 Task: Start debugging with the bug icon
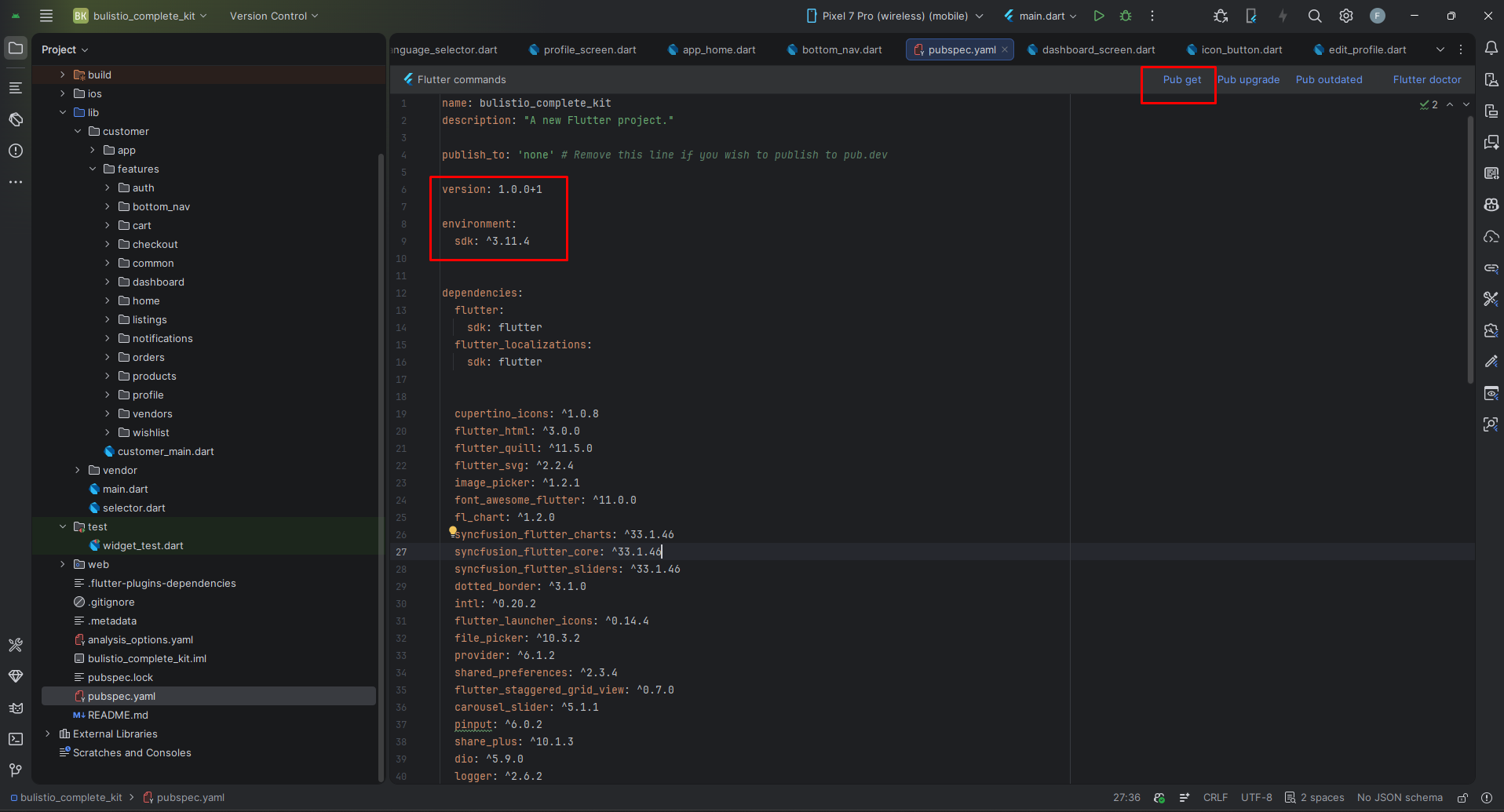tap(1126, 16)
